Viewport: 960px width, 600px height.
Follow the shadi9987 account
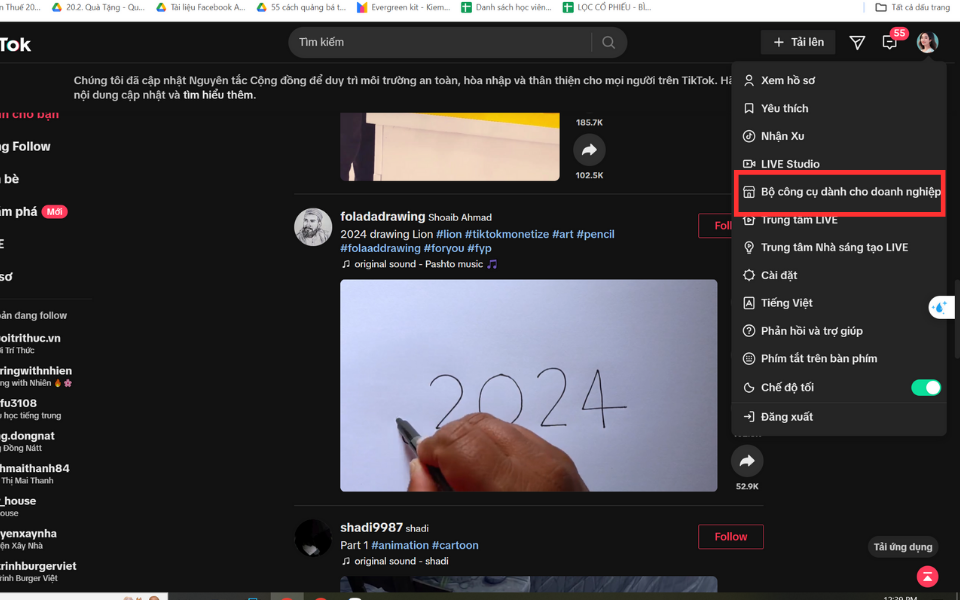(730, 537)
